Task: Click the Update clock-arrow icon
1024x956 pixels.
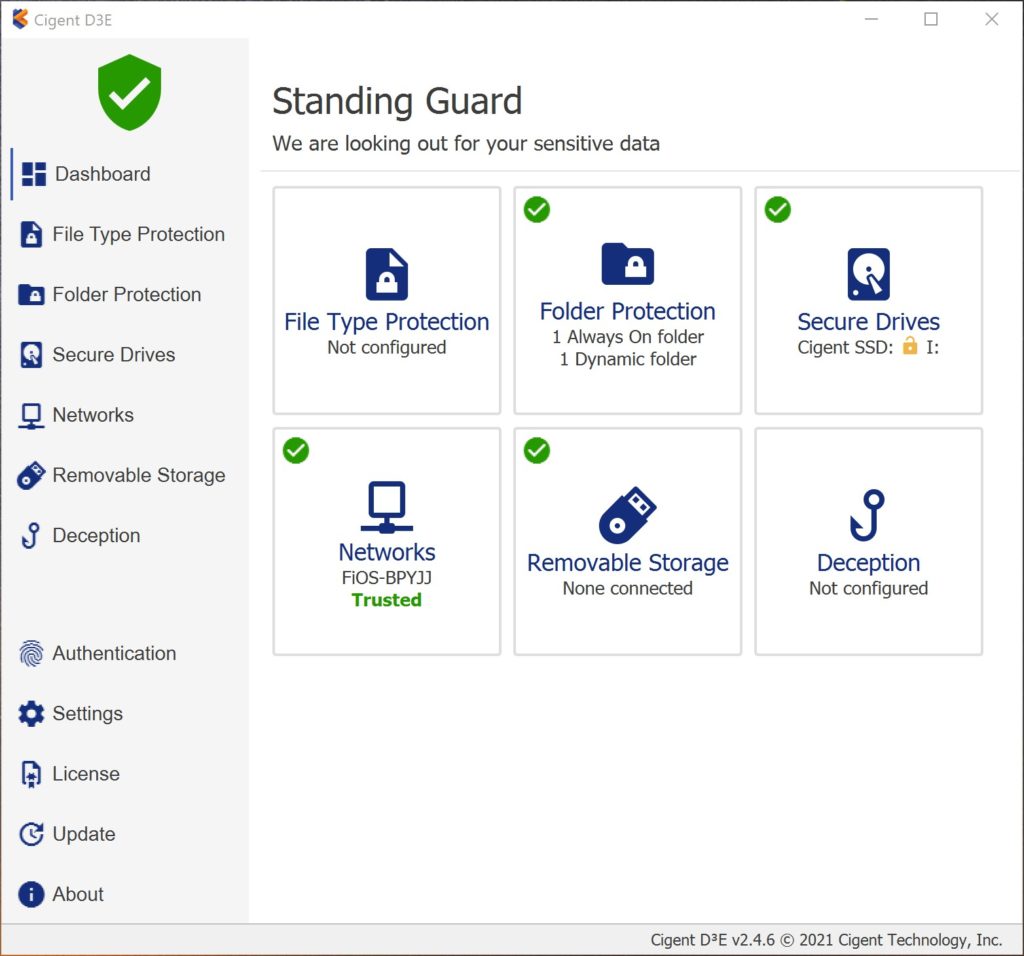Action: (x=31, y=835)
